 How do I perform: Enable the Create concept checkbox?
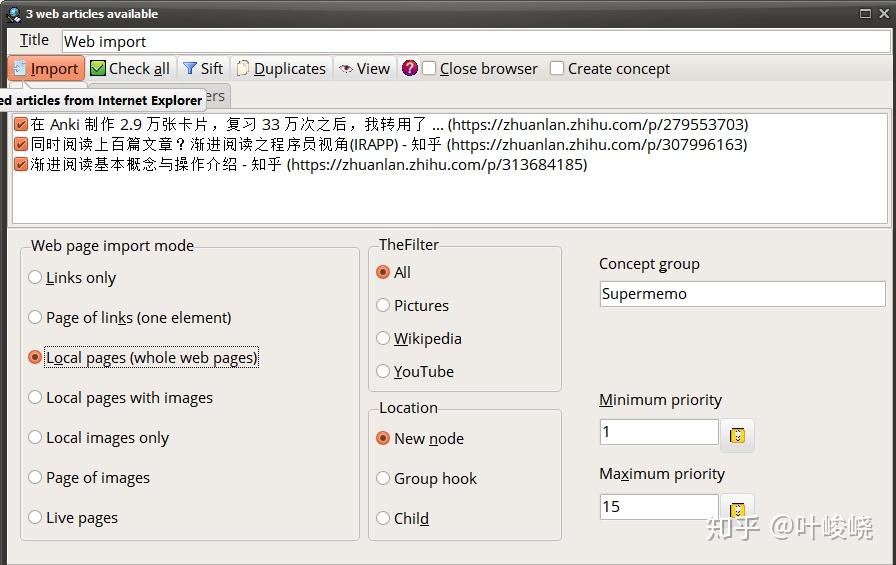tap(557, 69)
